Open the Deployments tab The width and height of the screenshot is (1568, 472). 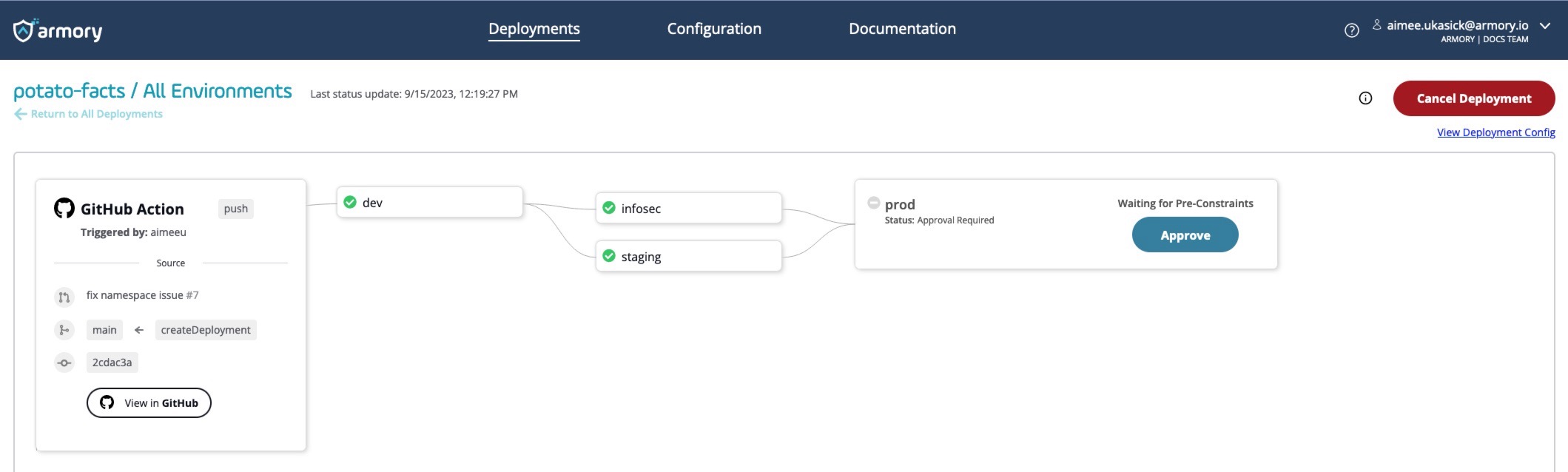click(x=534, y=30)
